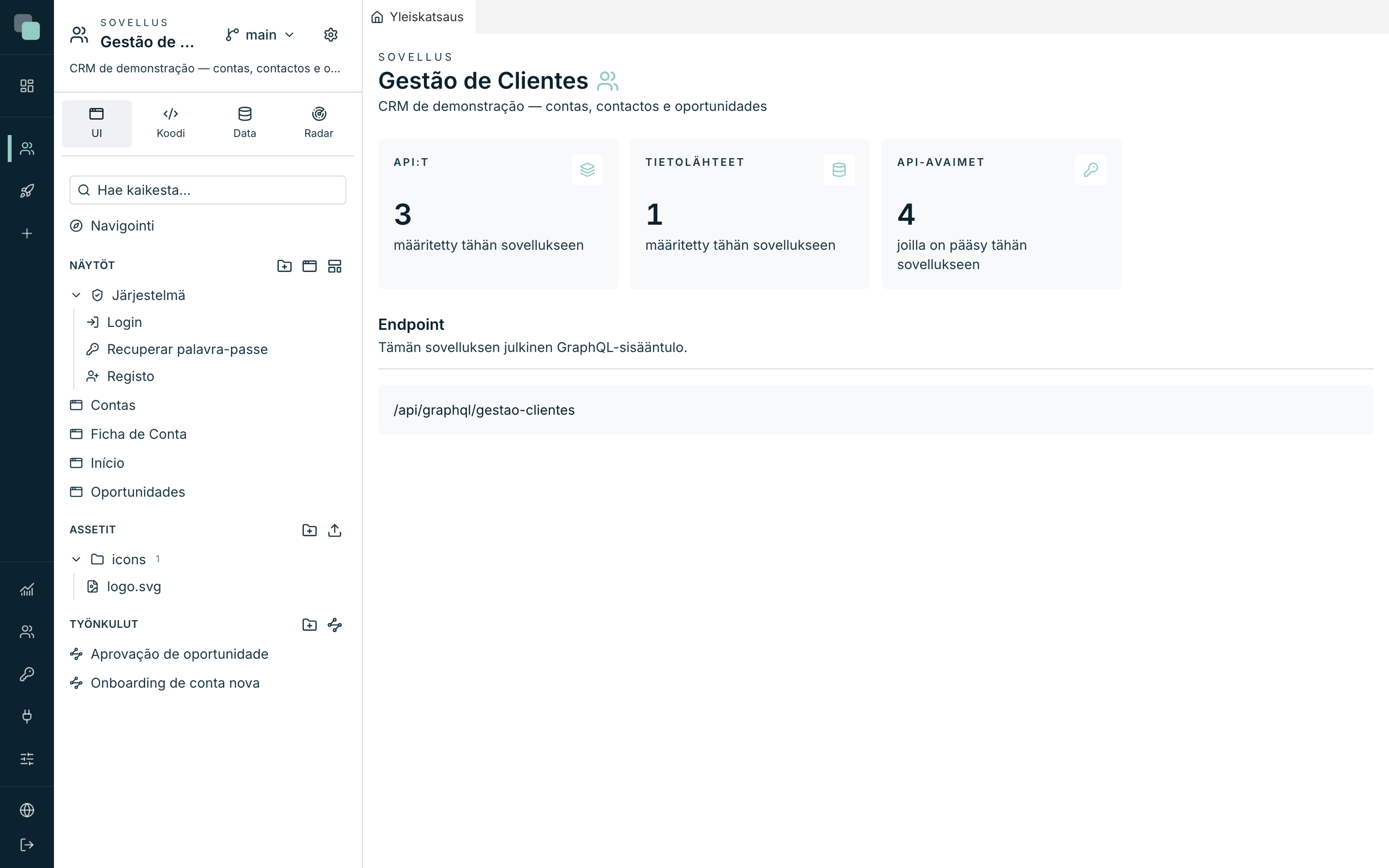This screenshot has height=868, width=1389.
Task: Switch to the Radar tab
Action: [318, 123]
